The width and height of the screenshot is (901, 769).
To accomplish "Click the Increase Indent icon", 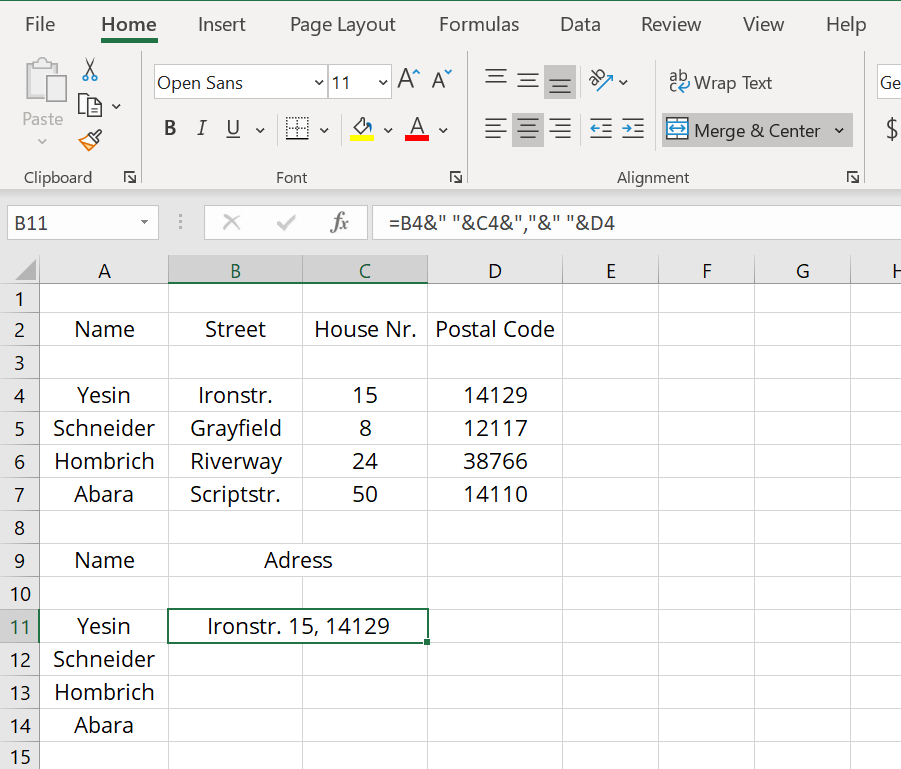I will [632, 128].
